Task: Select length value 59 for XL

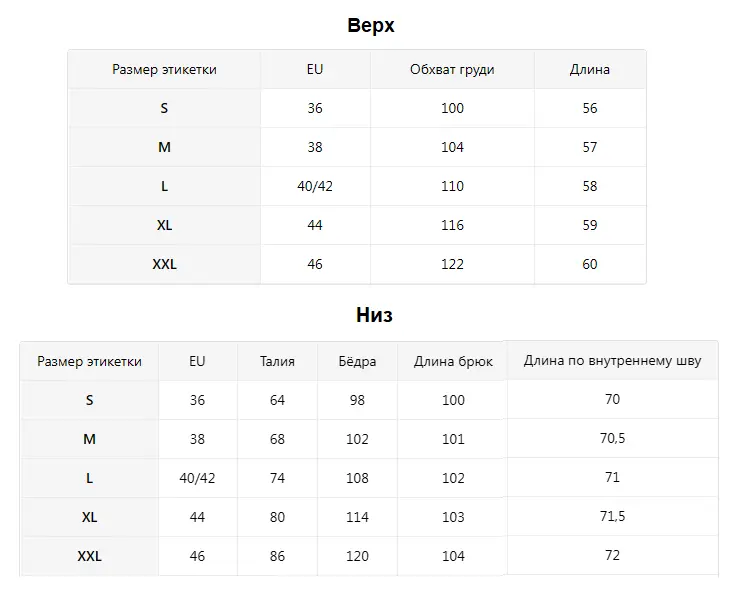Action: coord(590,225)
